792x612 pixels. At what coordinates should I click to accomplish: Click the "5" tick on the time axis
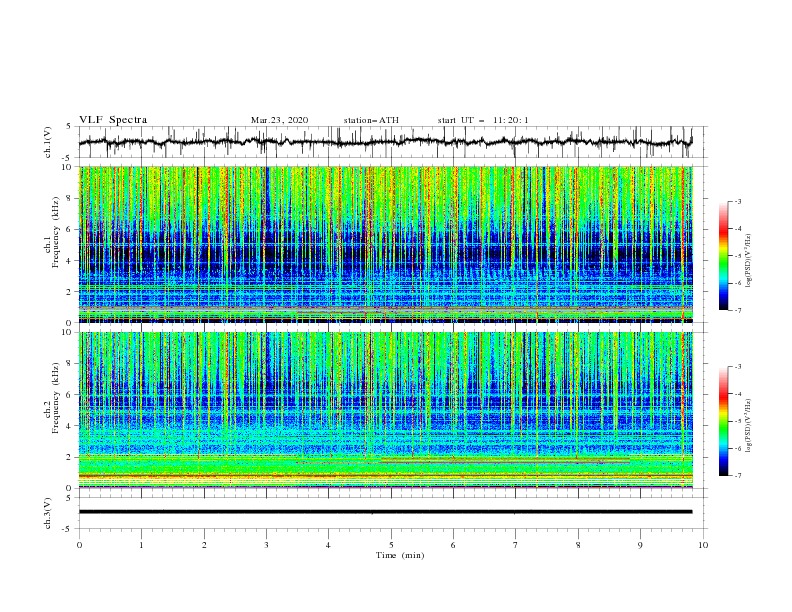(391, 545)
